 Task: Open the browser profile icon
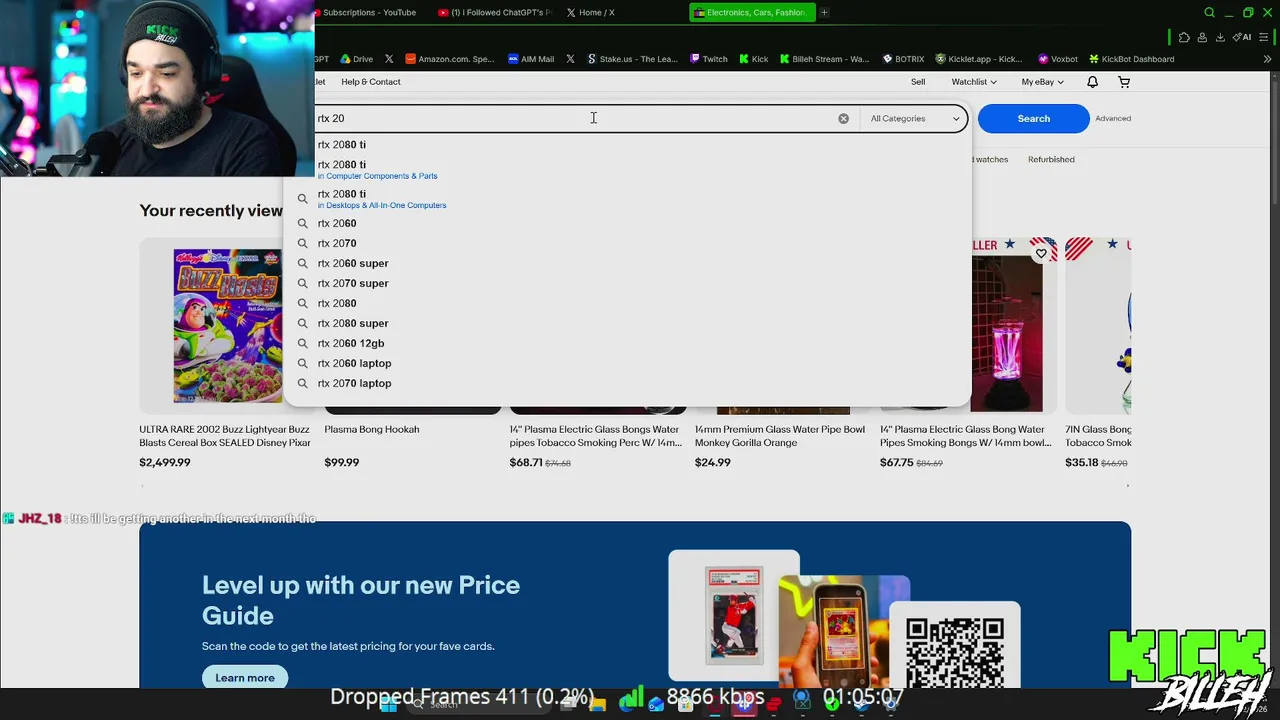[x=1202, y=37]
